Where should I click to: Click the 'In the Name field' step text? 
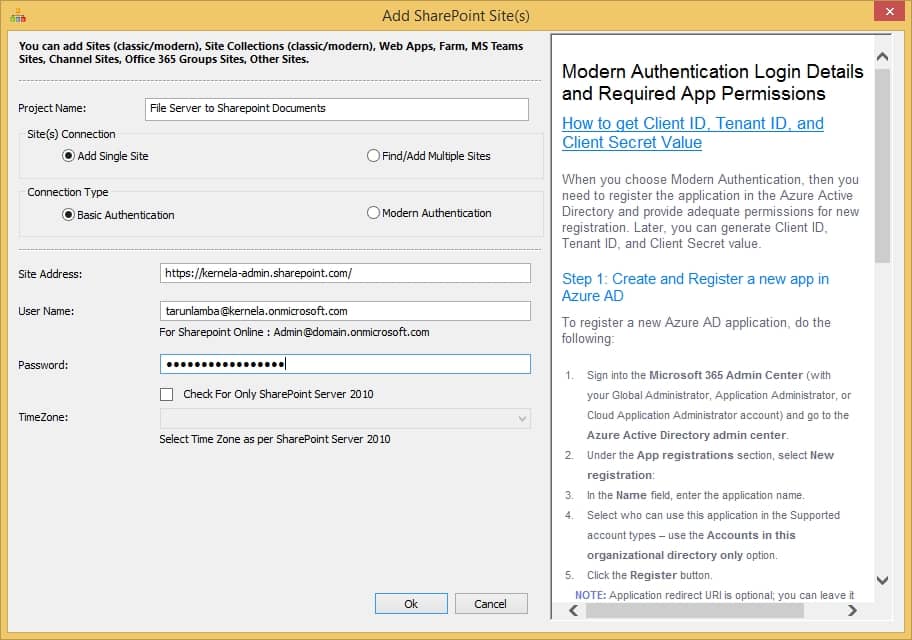(x=696, y=495)
